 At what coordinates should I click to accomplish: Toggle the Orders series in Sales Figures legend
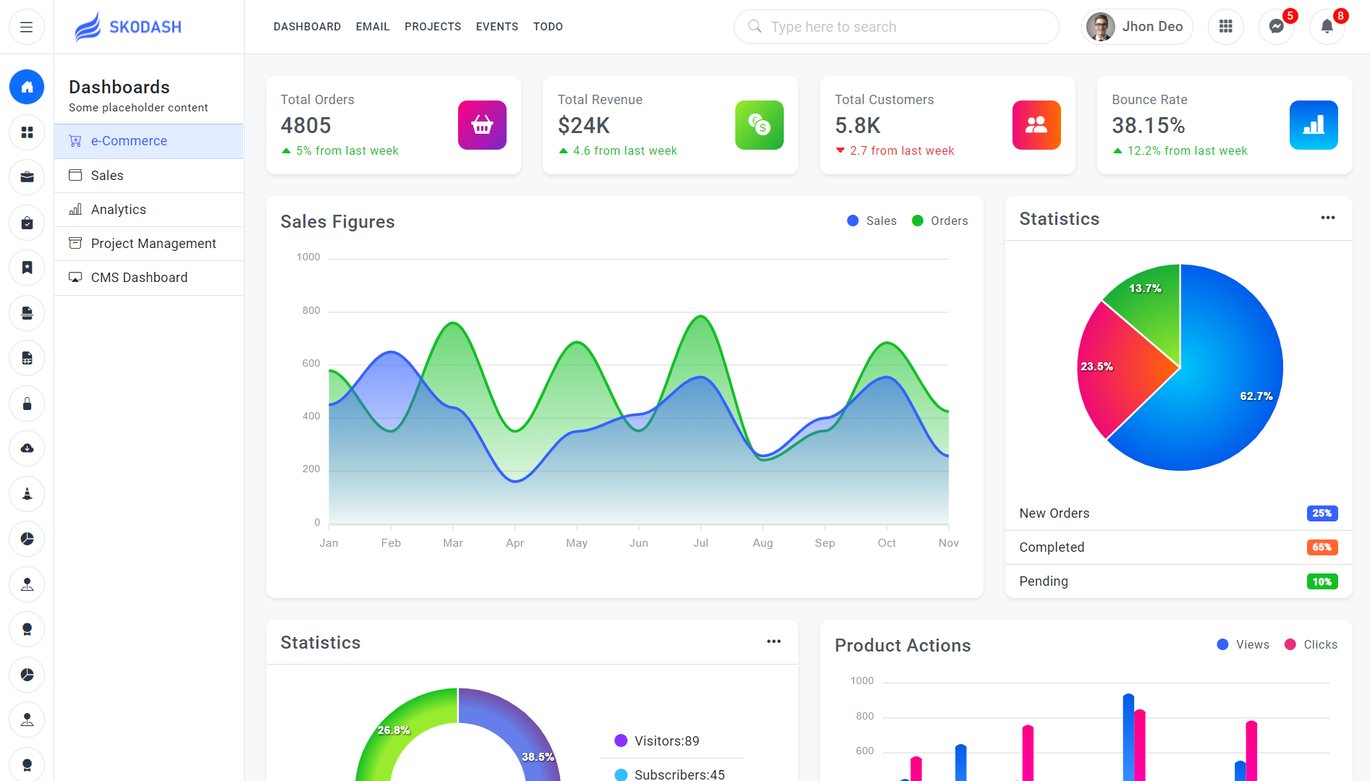pos(940,221)
